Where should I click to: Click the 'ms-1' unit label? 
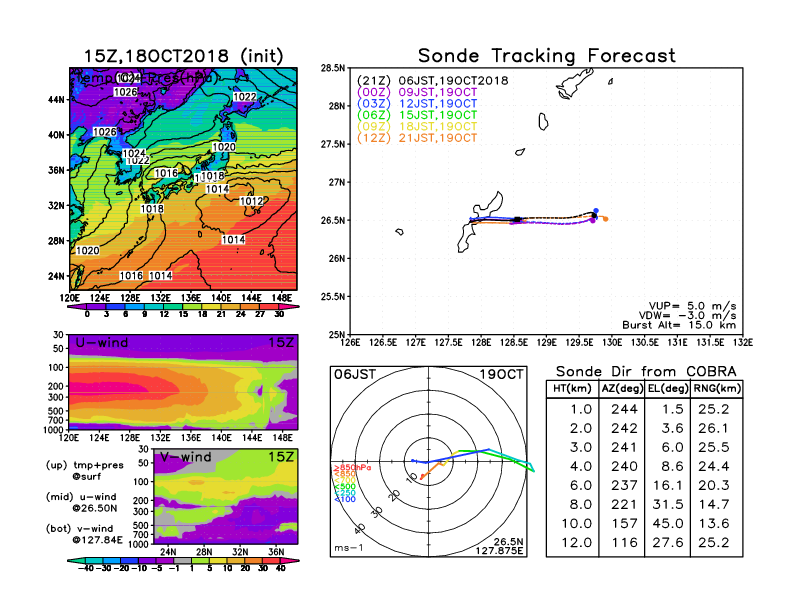tap(349, 548)
